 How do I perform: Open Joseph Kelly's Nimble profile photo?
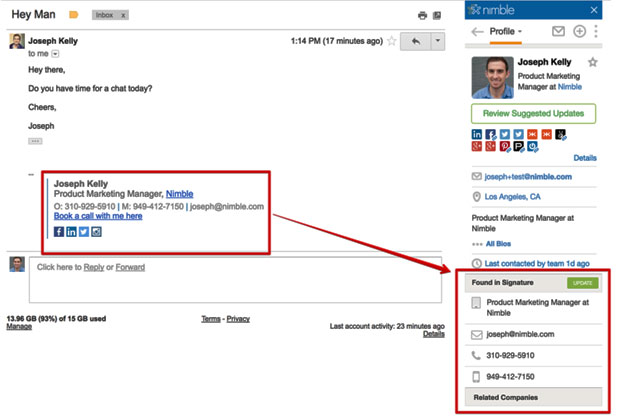[x=492, y=78]
